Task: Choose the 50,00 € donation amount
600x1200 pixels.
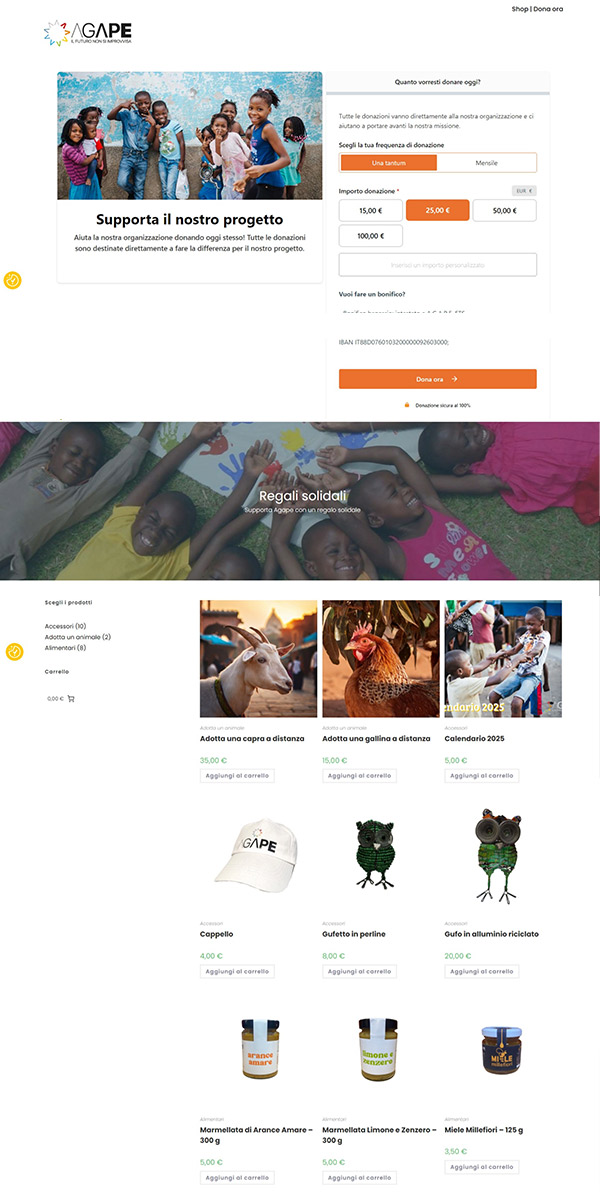Action: (x=504, y=210)
